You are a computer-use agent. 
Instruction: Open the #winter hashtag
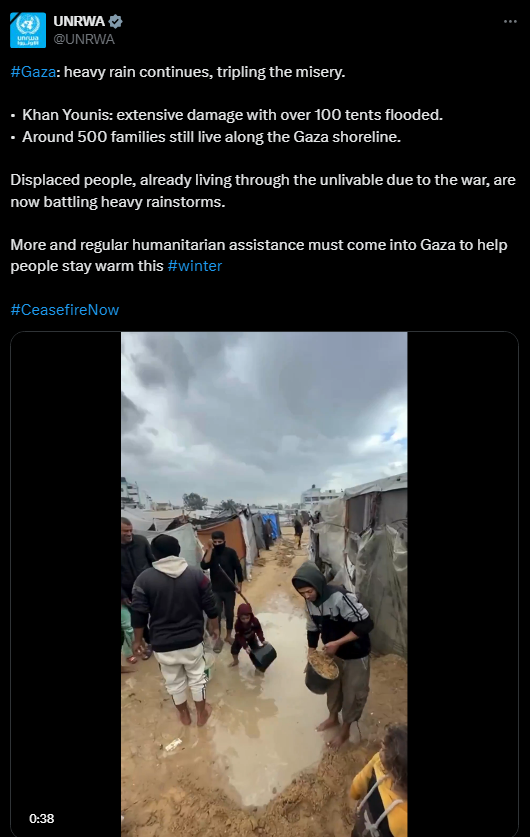coord(194,266)
